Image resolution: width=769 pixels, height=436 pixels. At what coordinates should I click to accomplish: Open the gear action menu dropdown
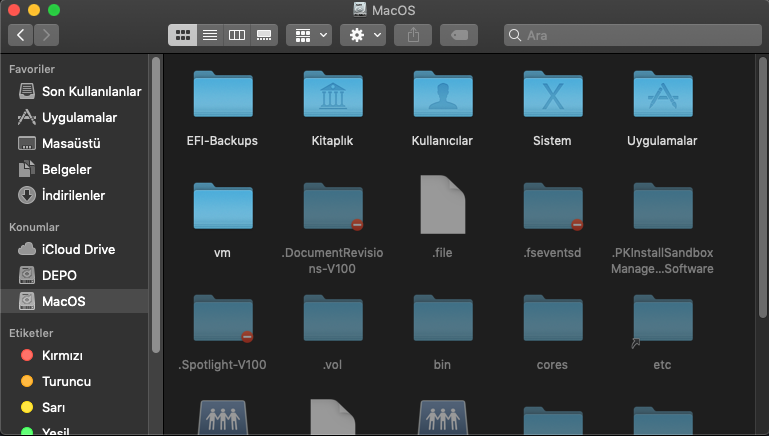pos(364,35)
